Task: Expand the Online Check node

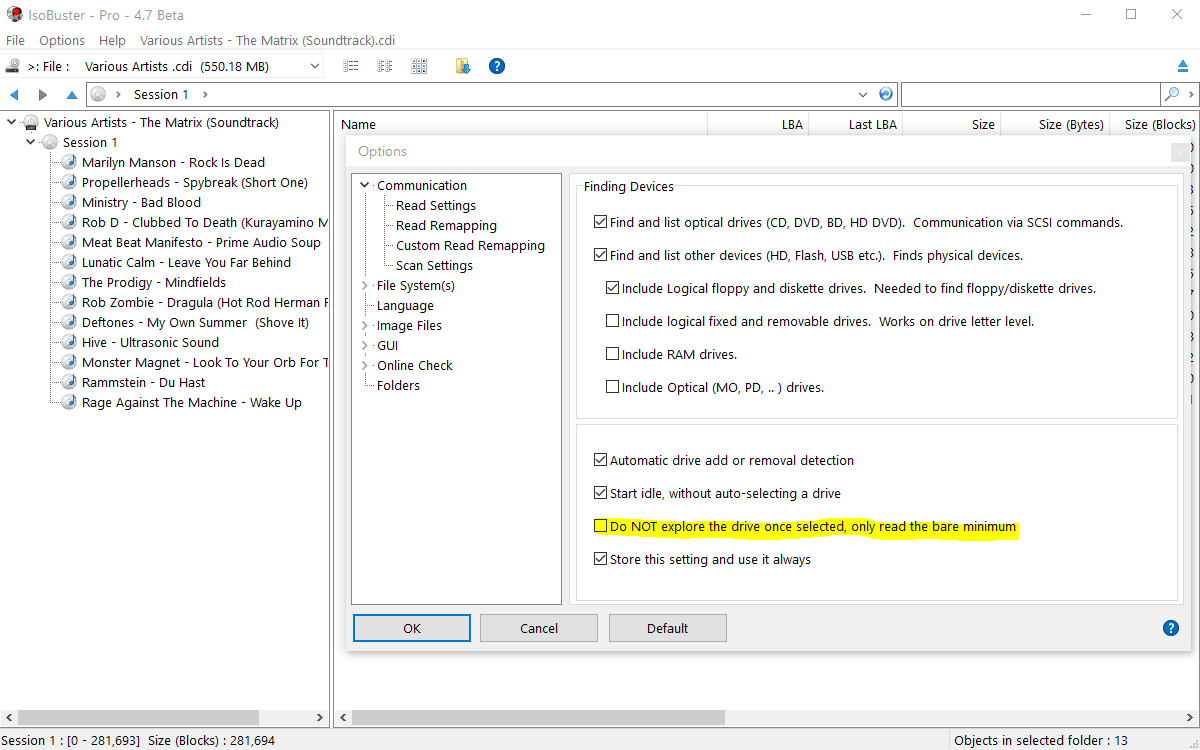Action: point(365,365)
